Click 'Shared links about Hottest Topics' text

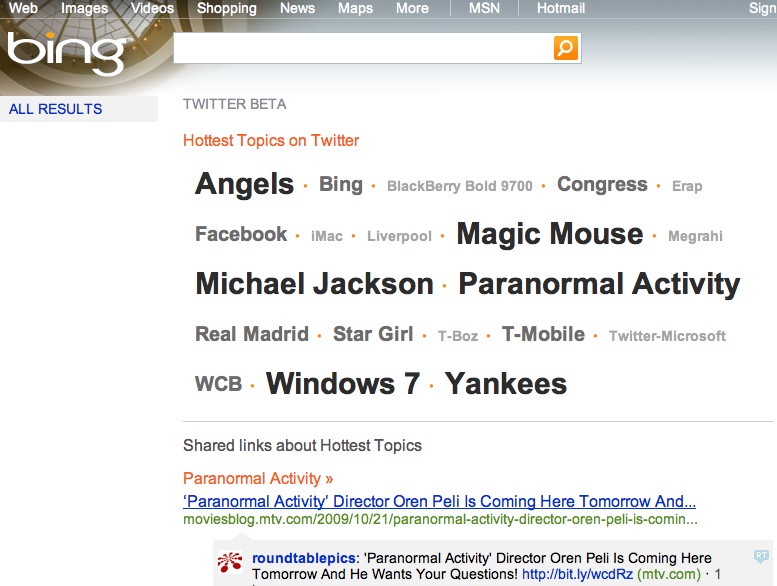point(302,445)
